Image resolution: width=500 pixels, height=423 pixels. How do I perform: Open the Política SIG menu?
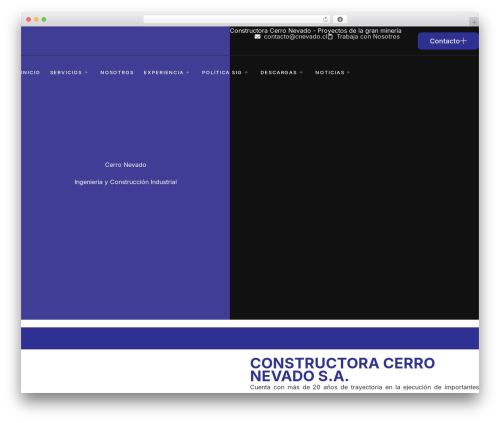pos(221,72)
